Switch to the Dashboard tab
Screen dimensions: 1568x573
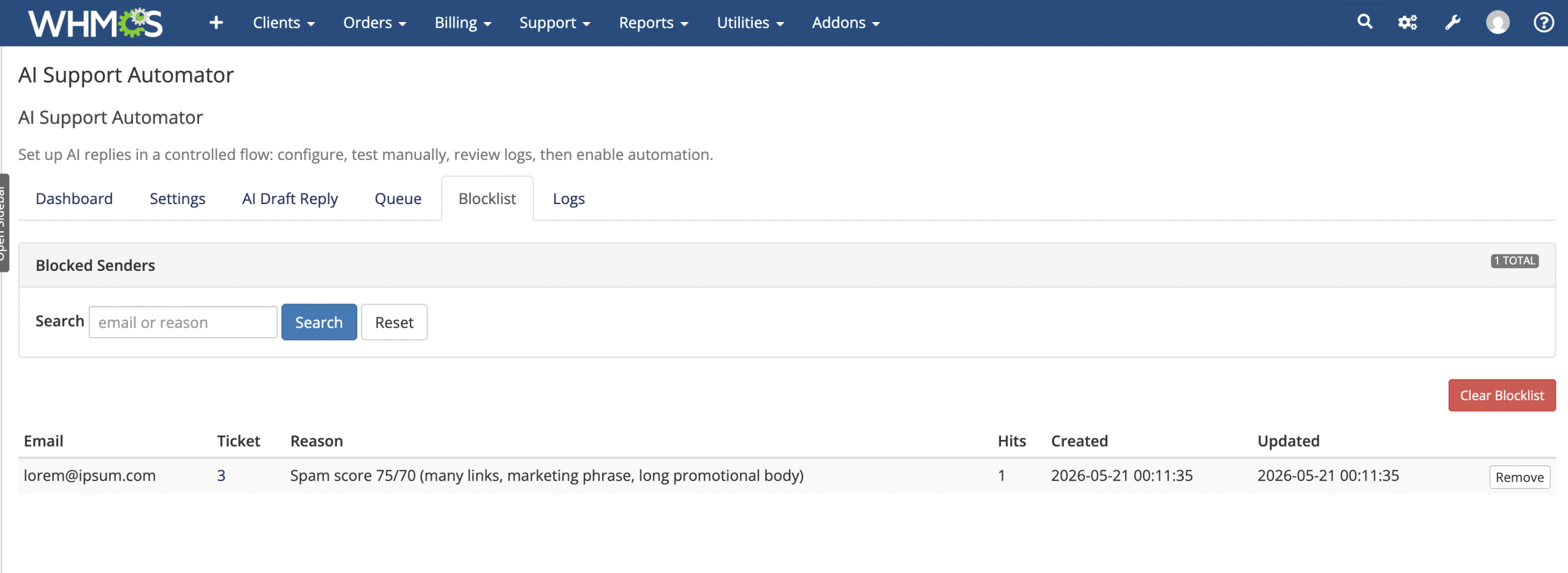pos(74,199)
